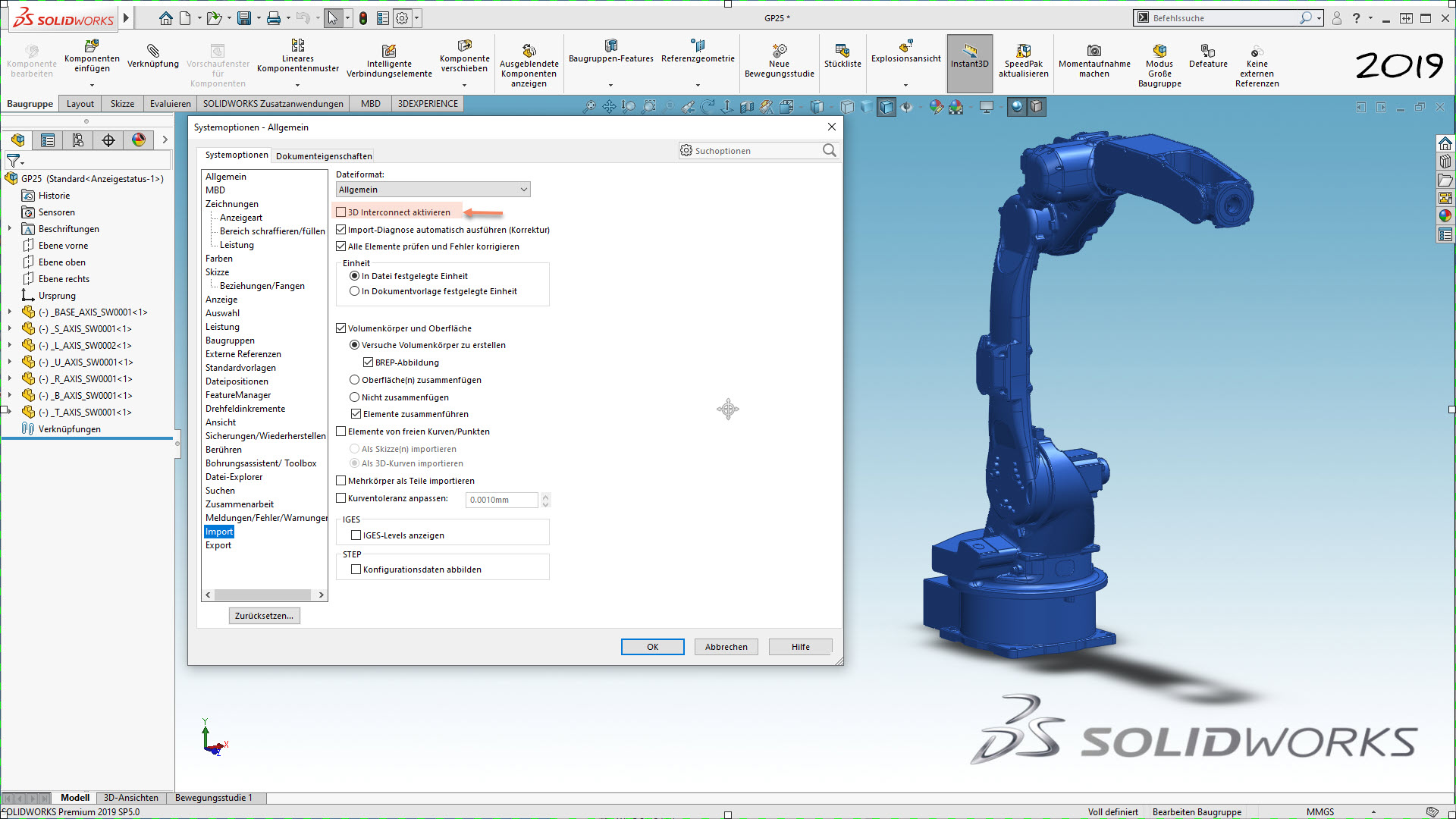Switch to the Layout ribbon tab
This screenshot has width=1456, height=819.
(80, 104)
